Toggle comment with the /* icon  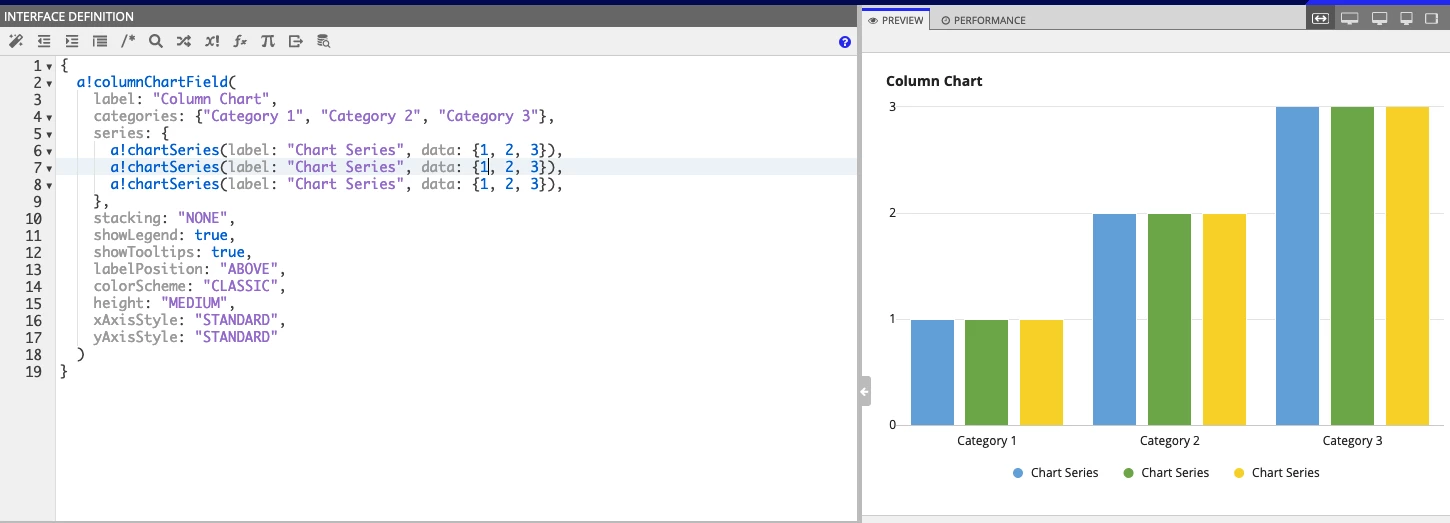tap(127, 41)
